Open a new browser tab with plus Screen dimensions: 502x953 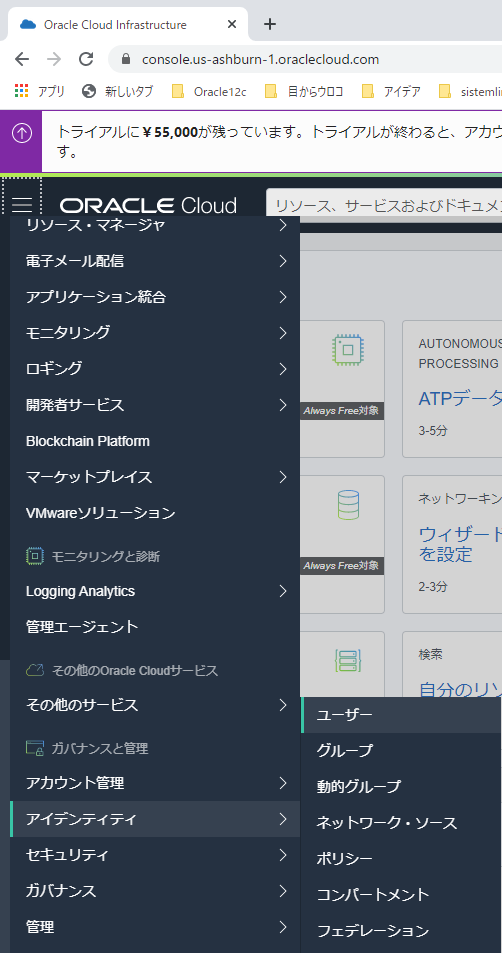click(x=270, y=24)
